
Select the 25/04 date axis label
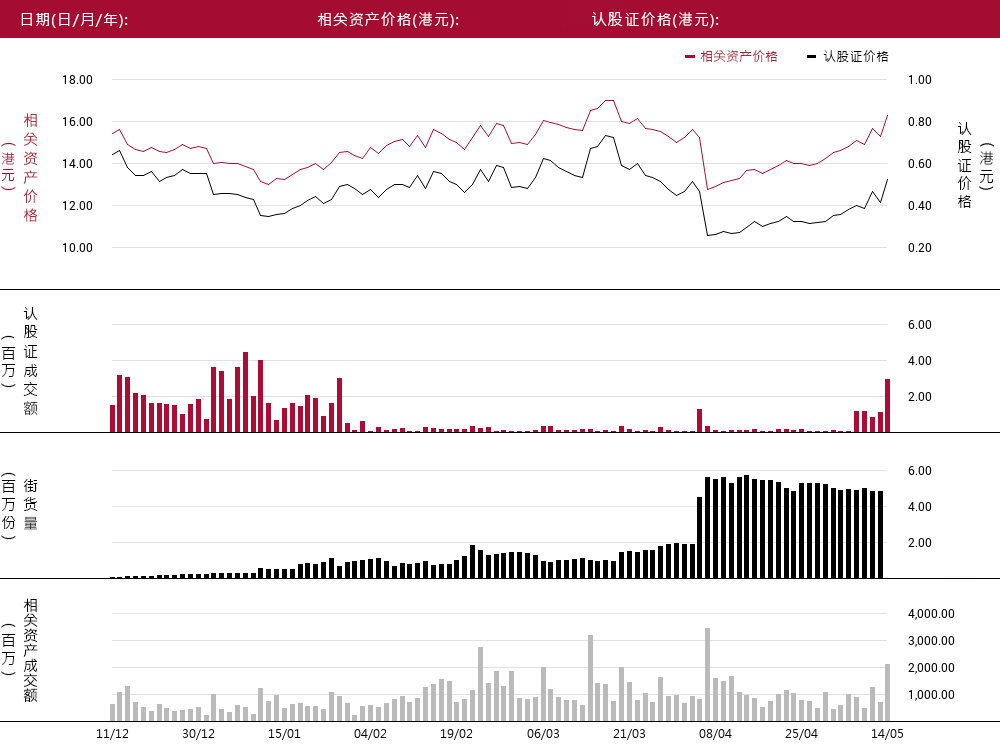801,734
